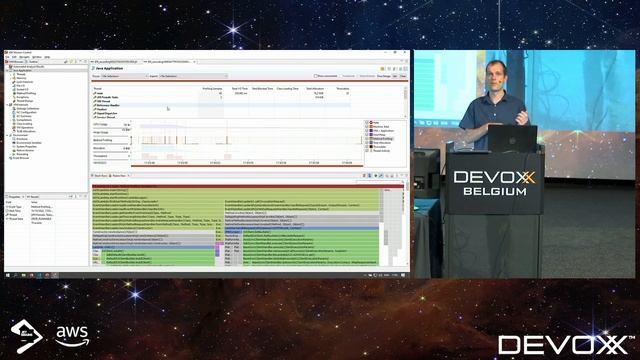Toggle Thread Activity chart checkbox
640x360 pixels.
[367, 151]
